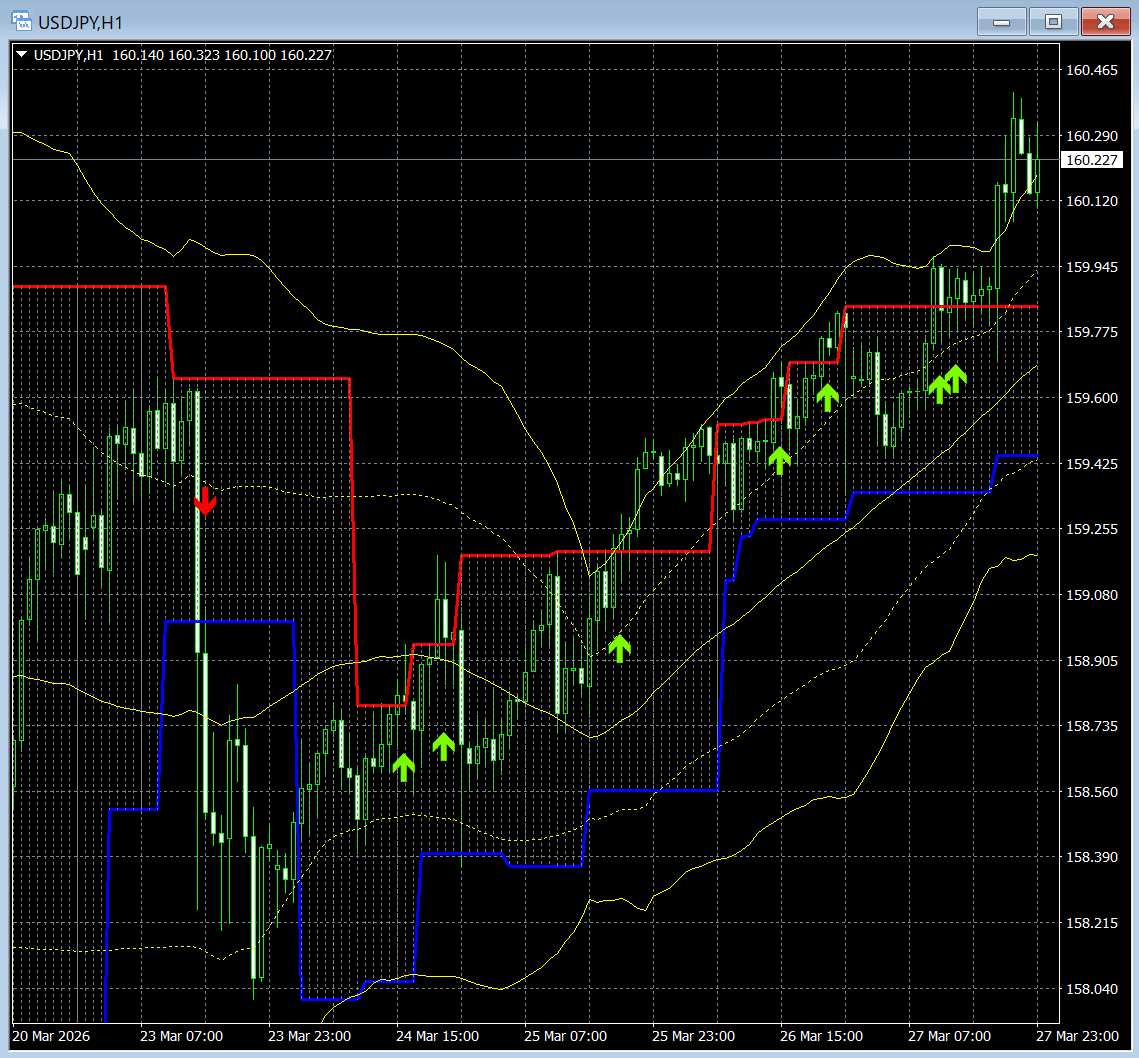Click the 158.390 price axis label
This screenshot has height=1058, width=1139.
1092,857
